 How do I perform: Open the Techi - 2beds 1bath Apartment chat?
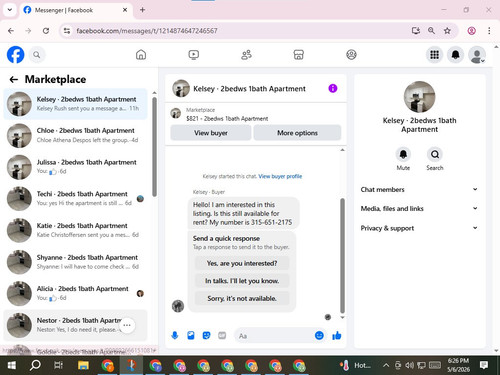pyautogui.click(x=76, y=198)
